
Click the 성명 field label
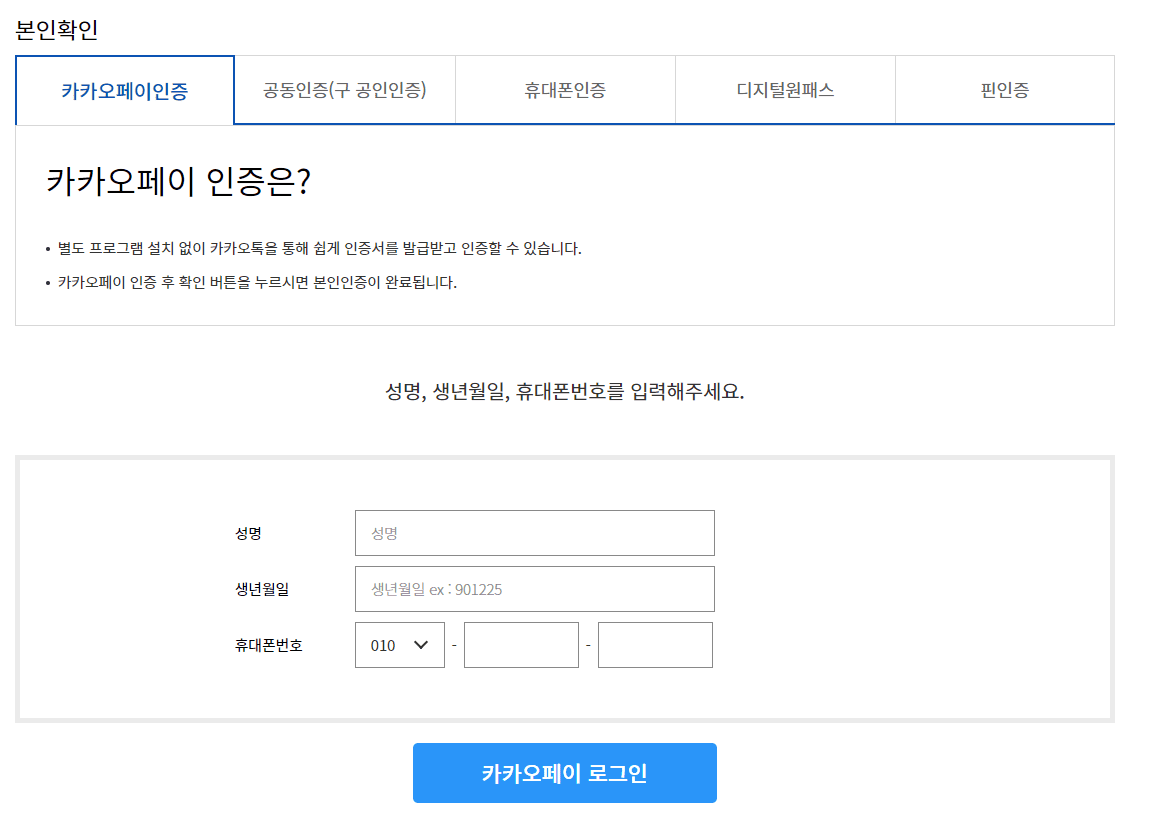click(x=248, y=533)
